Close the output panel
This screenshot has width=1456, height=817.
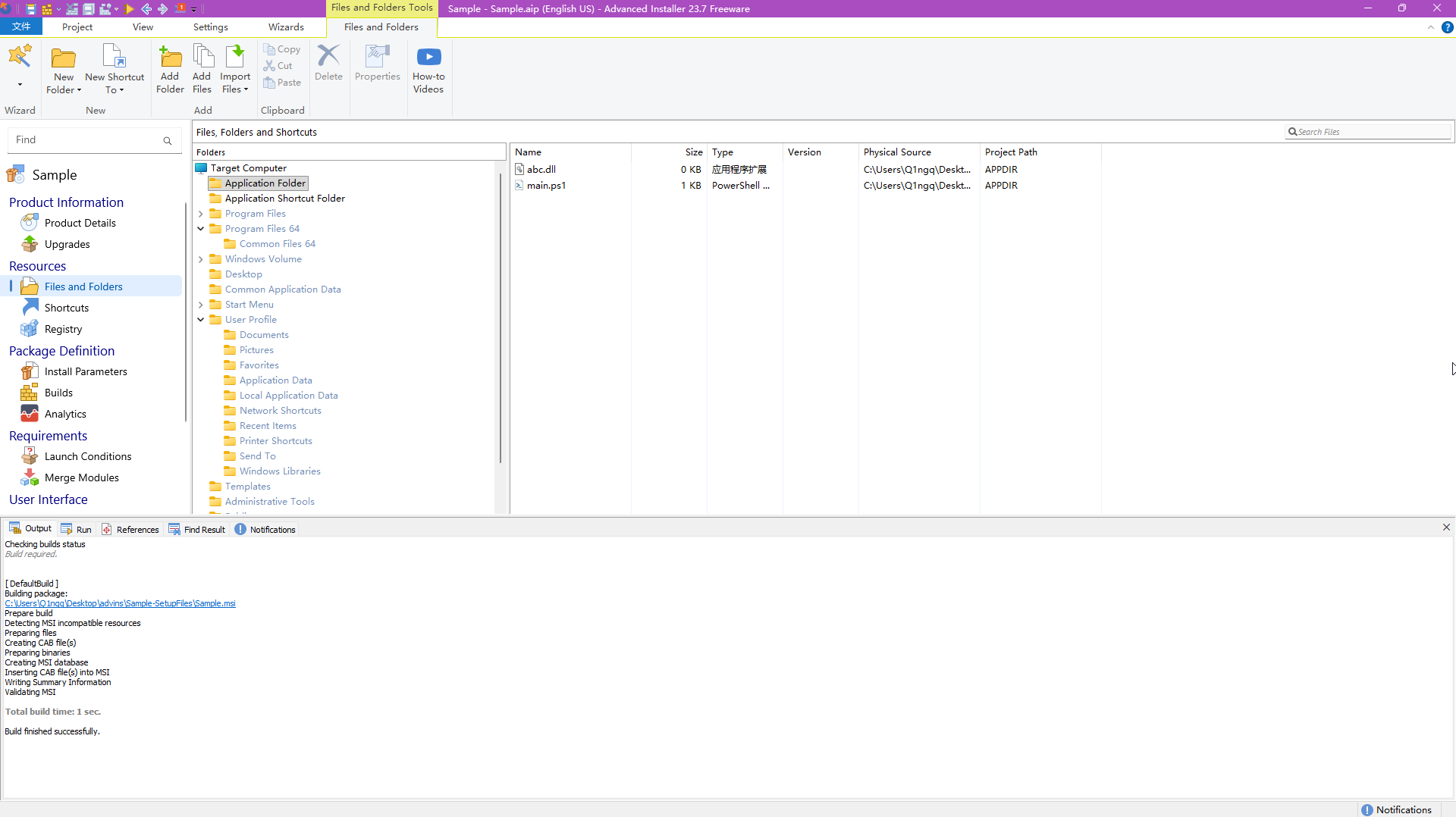point(1446,527)
